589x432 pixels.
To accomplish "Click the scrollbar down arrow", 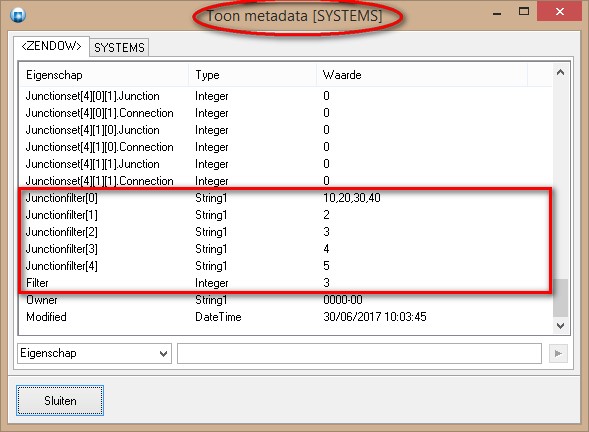I will tap(560, 325).
